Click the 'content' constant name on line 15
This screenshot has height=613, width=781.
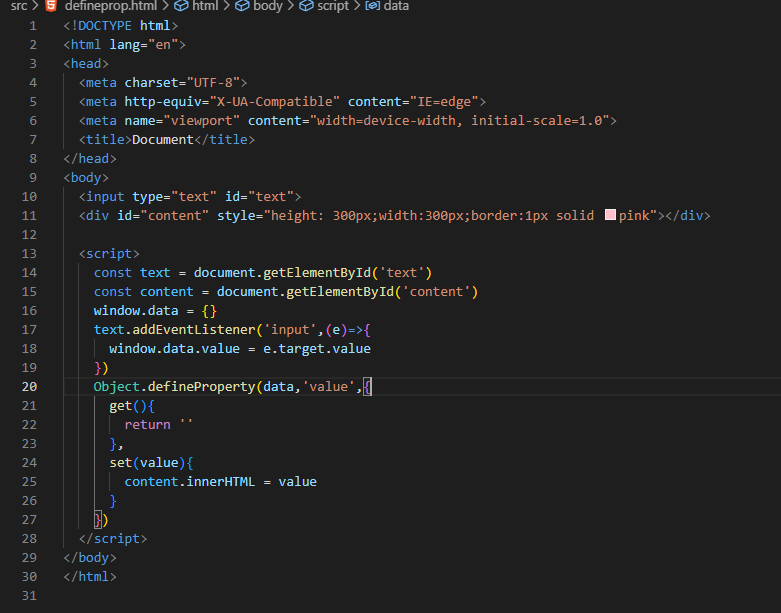pyautogui.click(x=166, y=292)
